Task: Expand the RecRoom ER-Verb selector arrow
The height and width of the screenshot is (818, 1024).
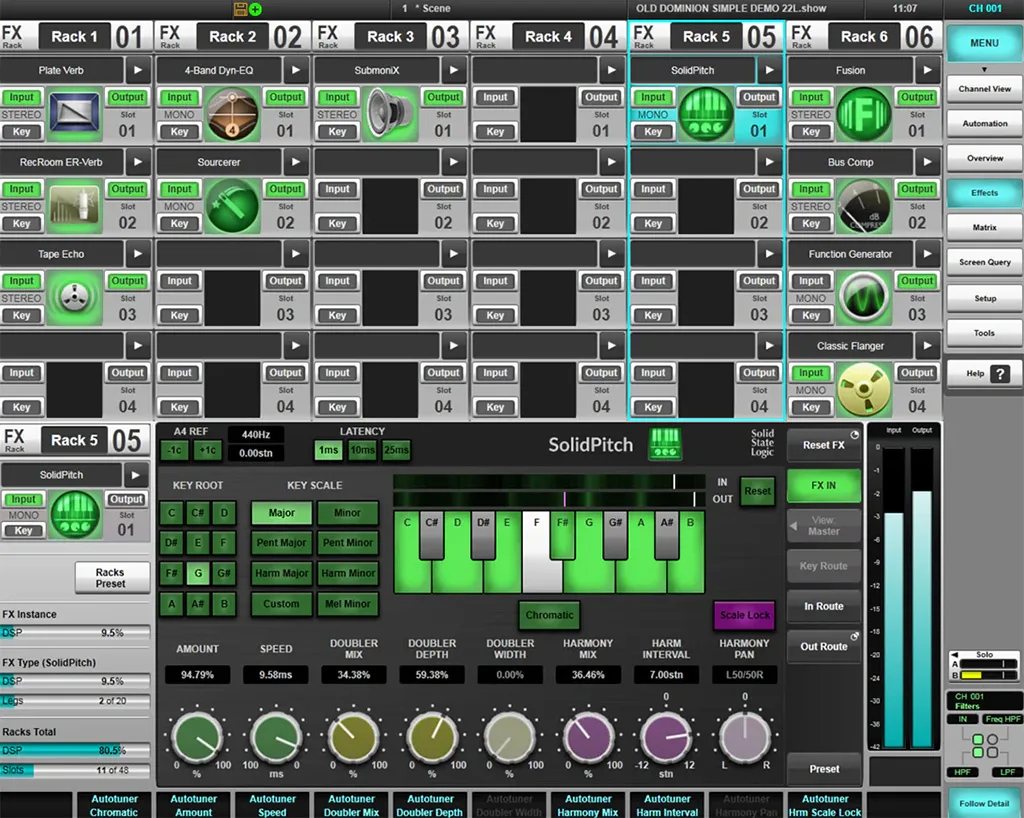Action: (138, 162)
